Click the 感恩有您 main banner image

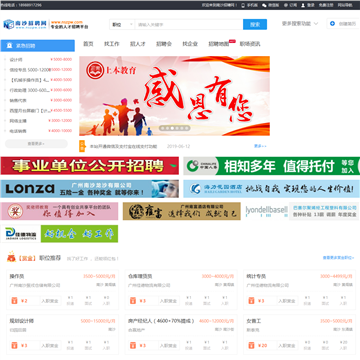tap(174, 96)
